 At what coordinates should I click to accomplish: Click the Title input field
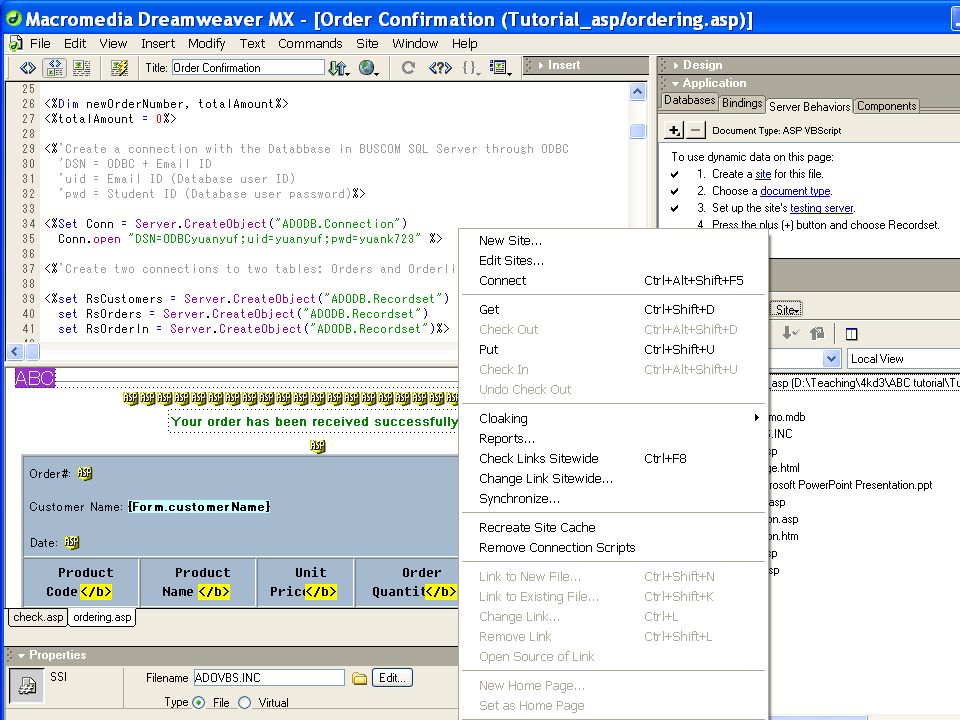(x=247, y=67)
